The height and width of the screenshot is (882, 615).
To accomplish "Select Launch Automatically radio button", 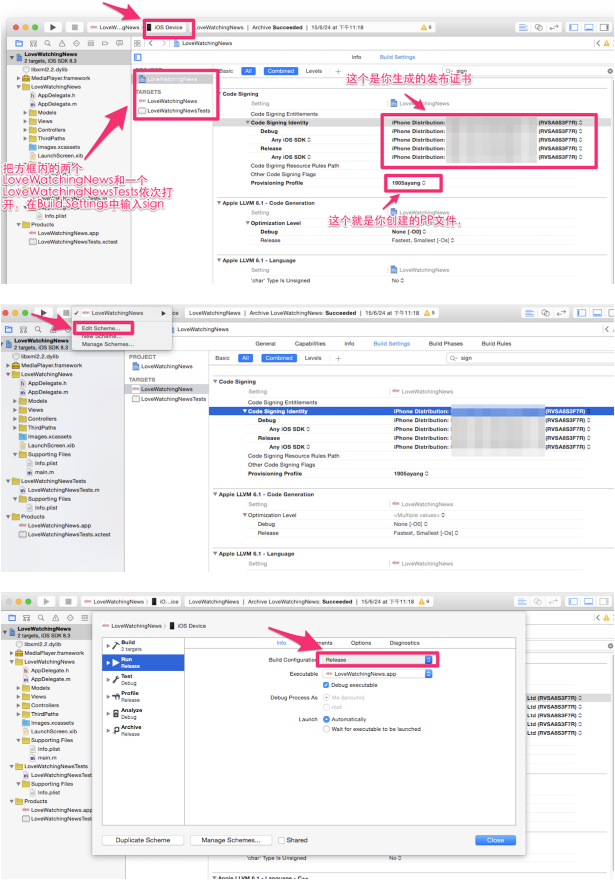I will (x=326, y=719).
